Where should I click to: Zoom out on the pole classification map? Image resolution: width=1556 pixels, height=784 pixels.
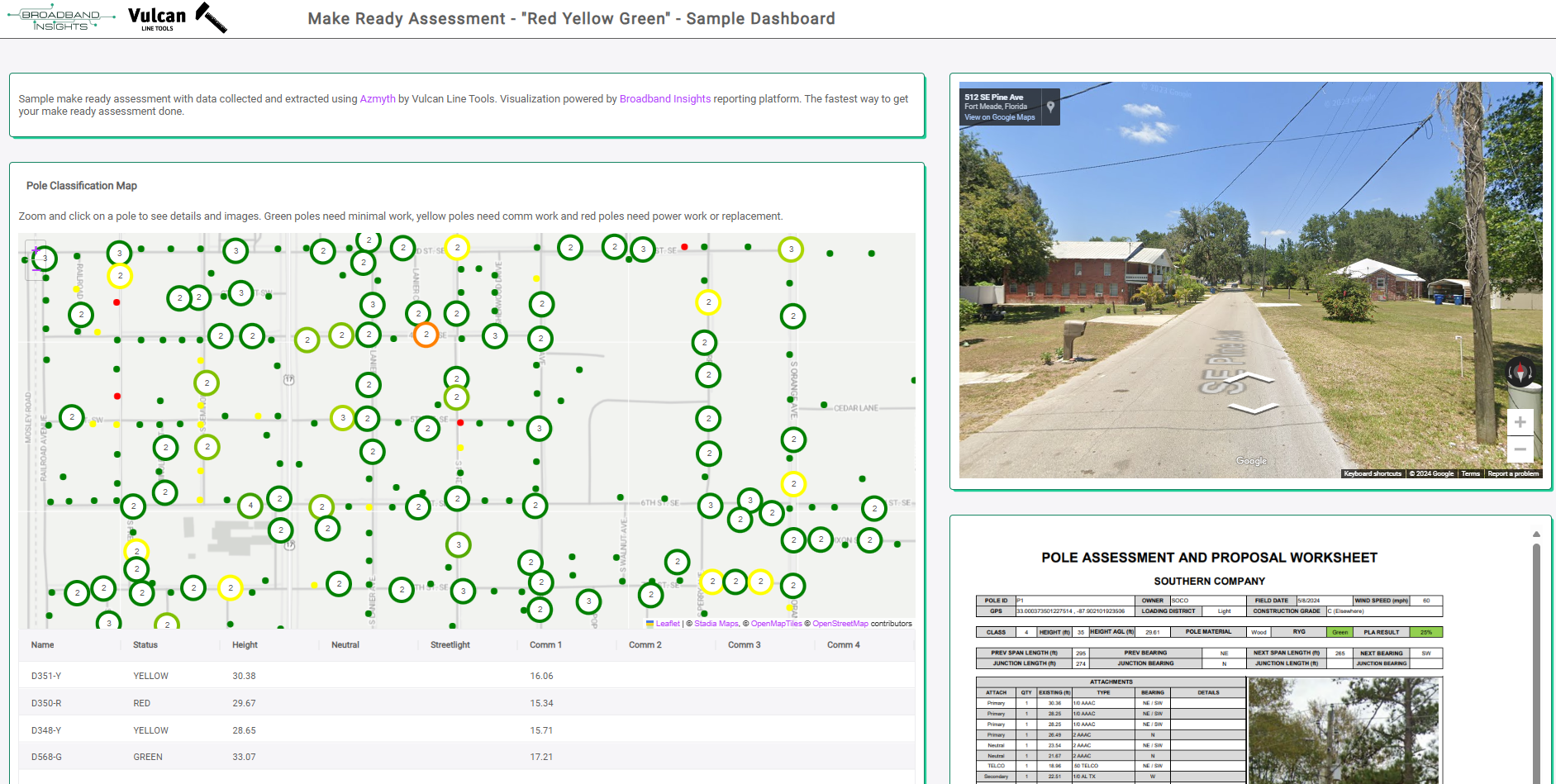[36, 268]
